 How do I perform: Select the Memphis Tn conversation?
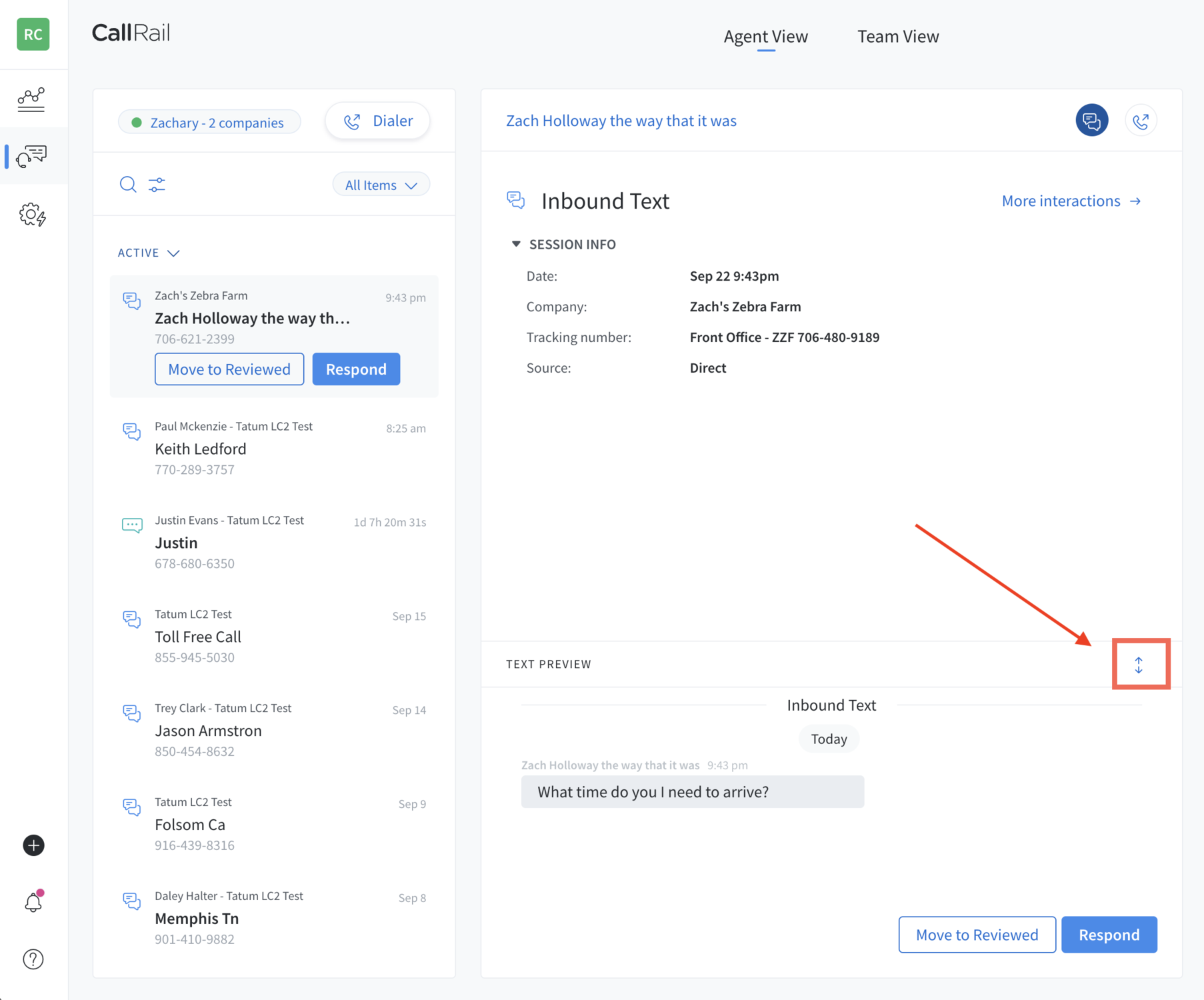(x=274, y=918)
